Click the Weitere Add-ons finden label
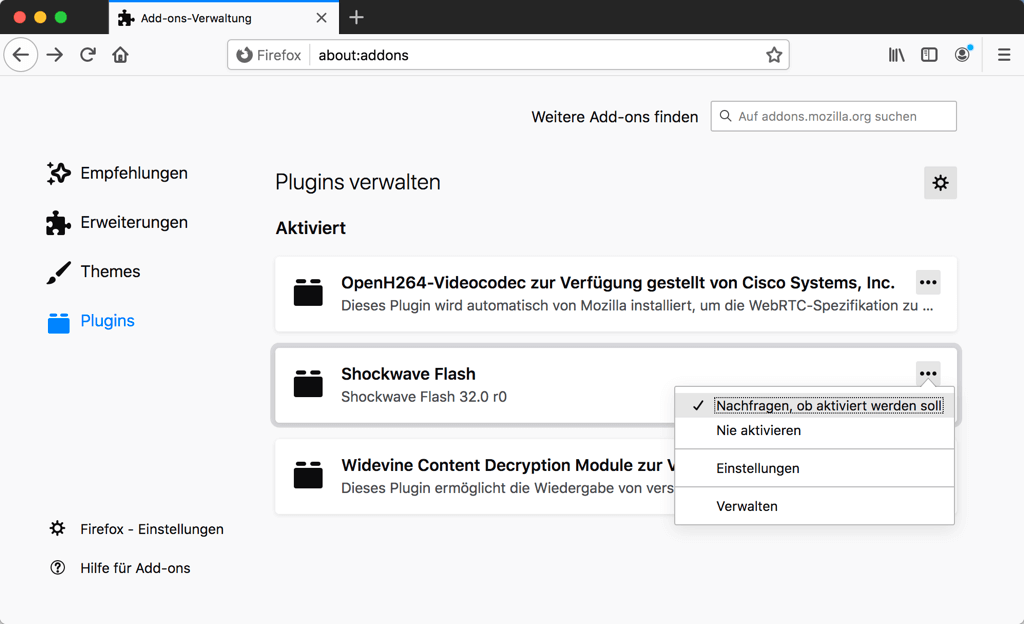Viewport: 1024px width, 624px height. (x=615, y=117)
